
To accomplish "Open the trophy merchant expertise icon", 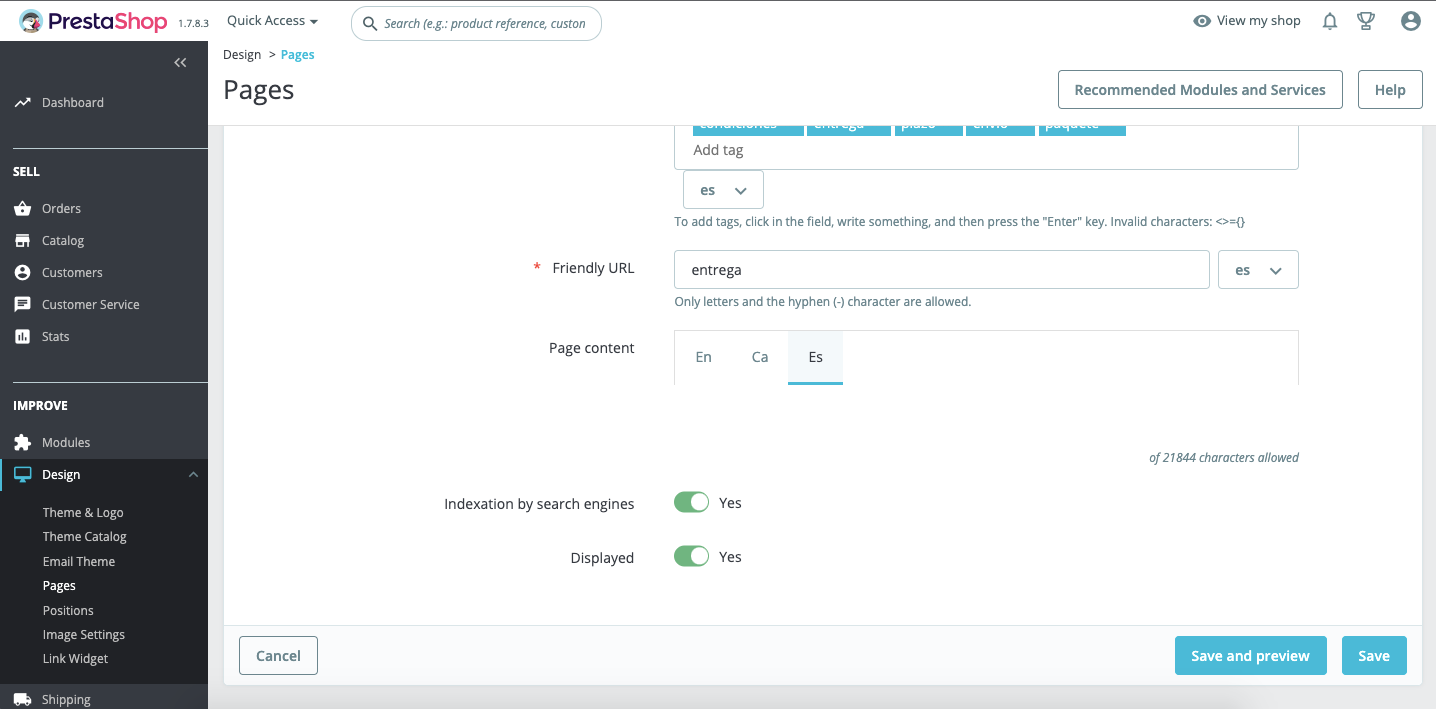I will tap(1366, 21).
